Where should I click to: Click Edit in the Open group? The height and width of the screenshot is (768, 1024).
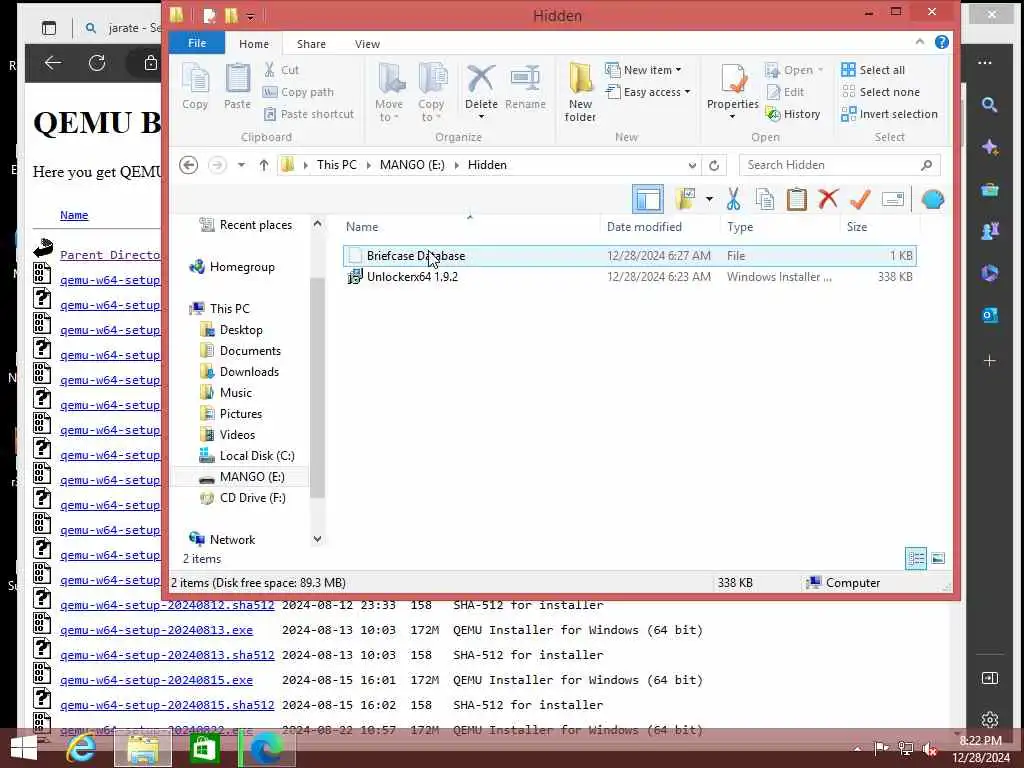[x=785, y=92]
